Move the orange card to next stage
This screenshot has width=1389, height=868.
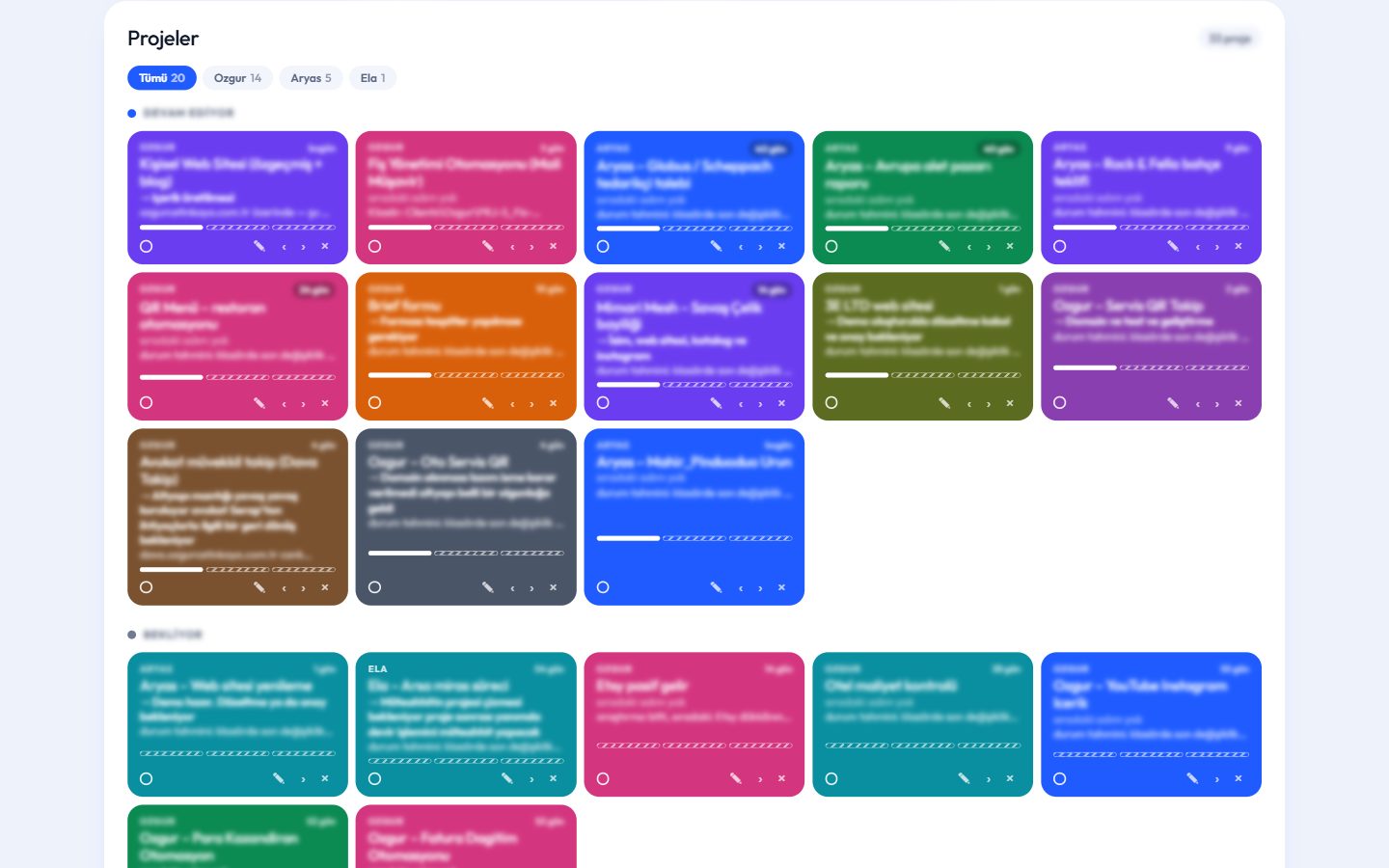click(x=531, y=403)
